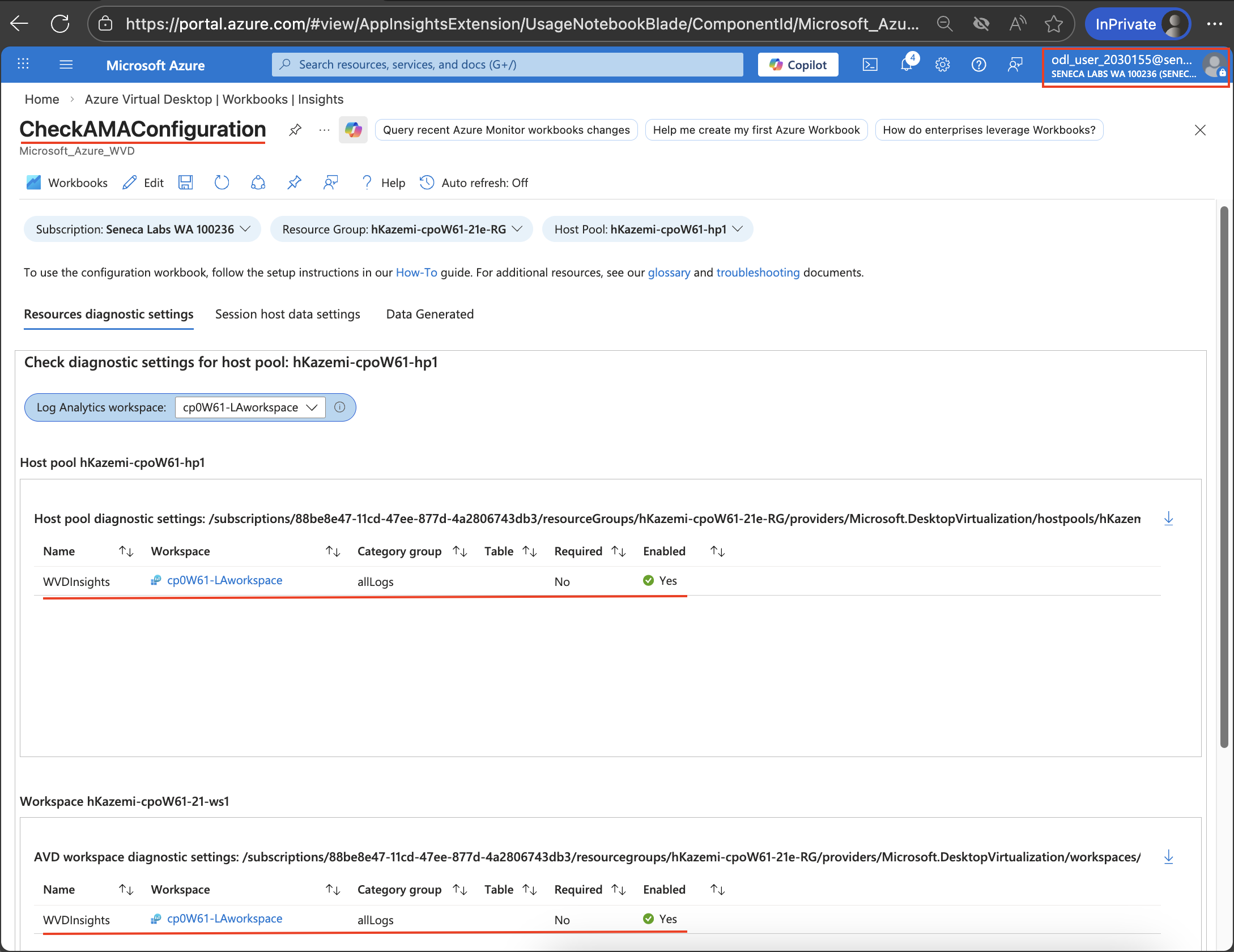Image resolution: width=1234 pixels, height=952 pixels.
Task: Sort host pool table by Workspace
Action: [x=333, y=551]
